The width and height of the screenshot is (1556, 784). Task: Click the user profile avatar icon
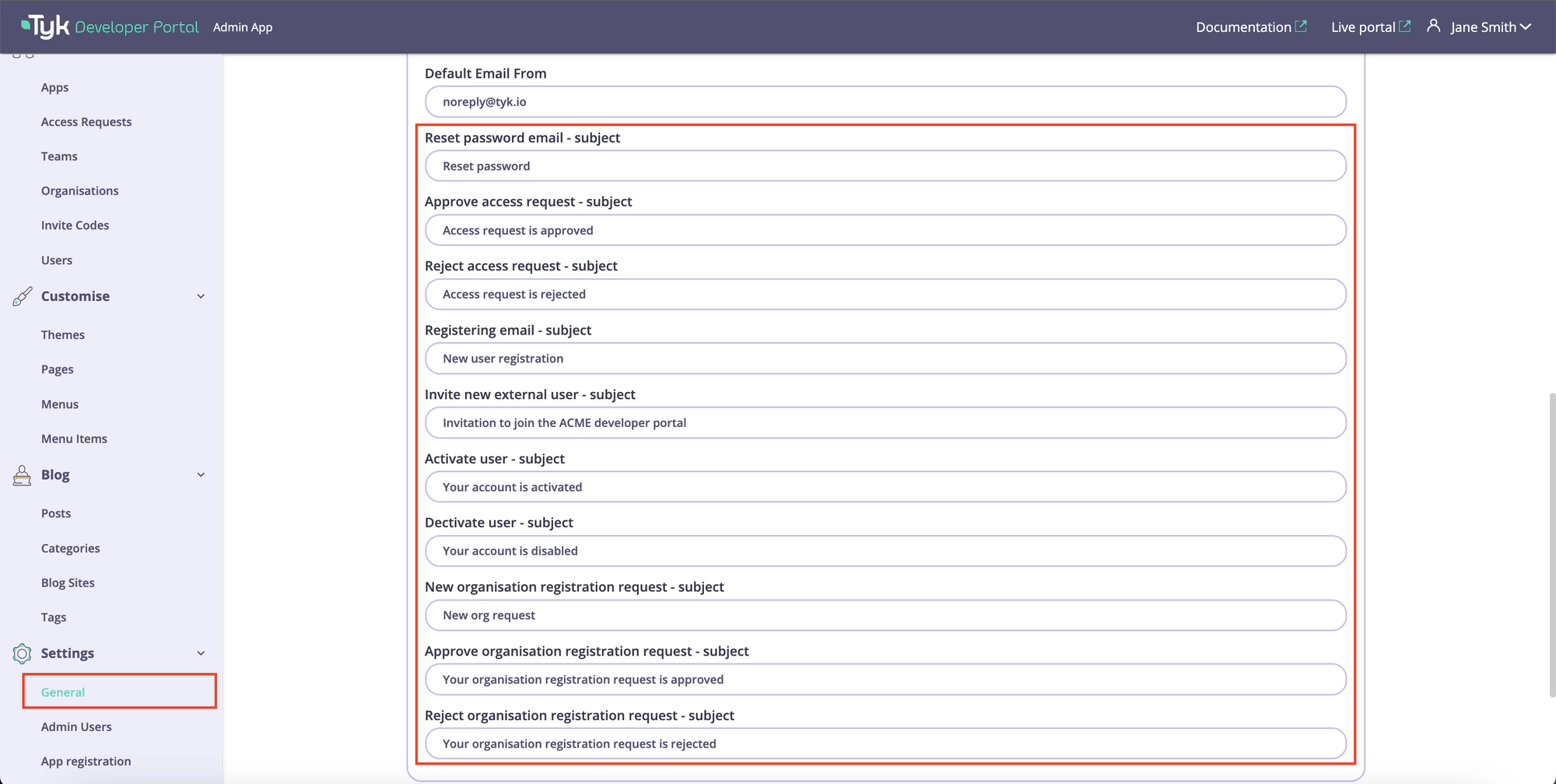pyautogui.click(x=1433, y=26)
